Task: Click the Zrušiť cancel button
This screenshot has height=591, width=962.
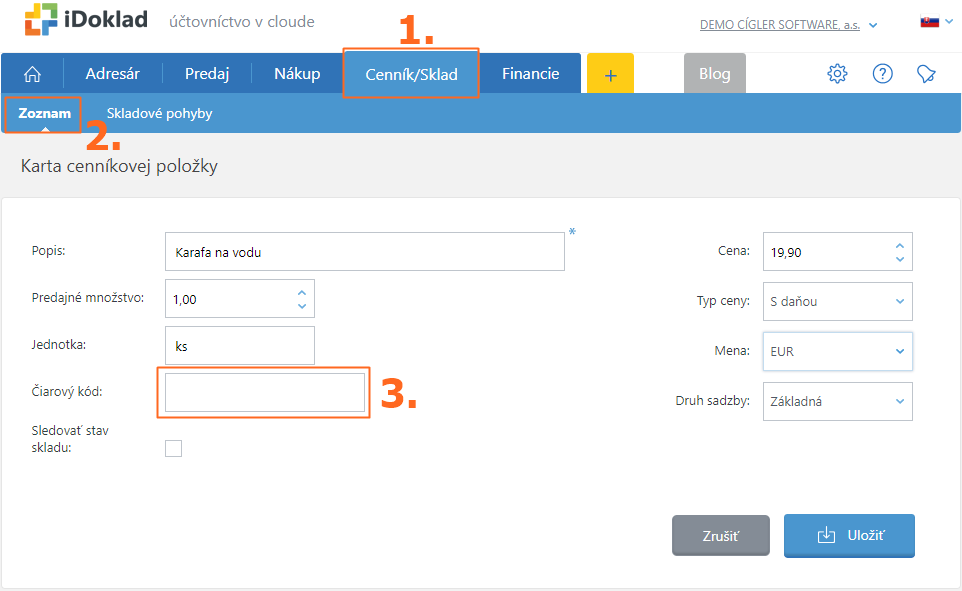Action: 720,536
